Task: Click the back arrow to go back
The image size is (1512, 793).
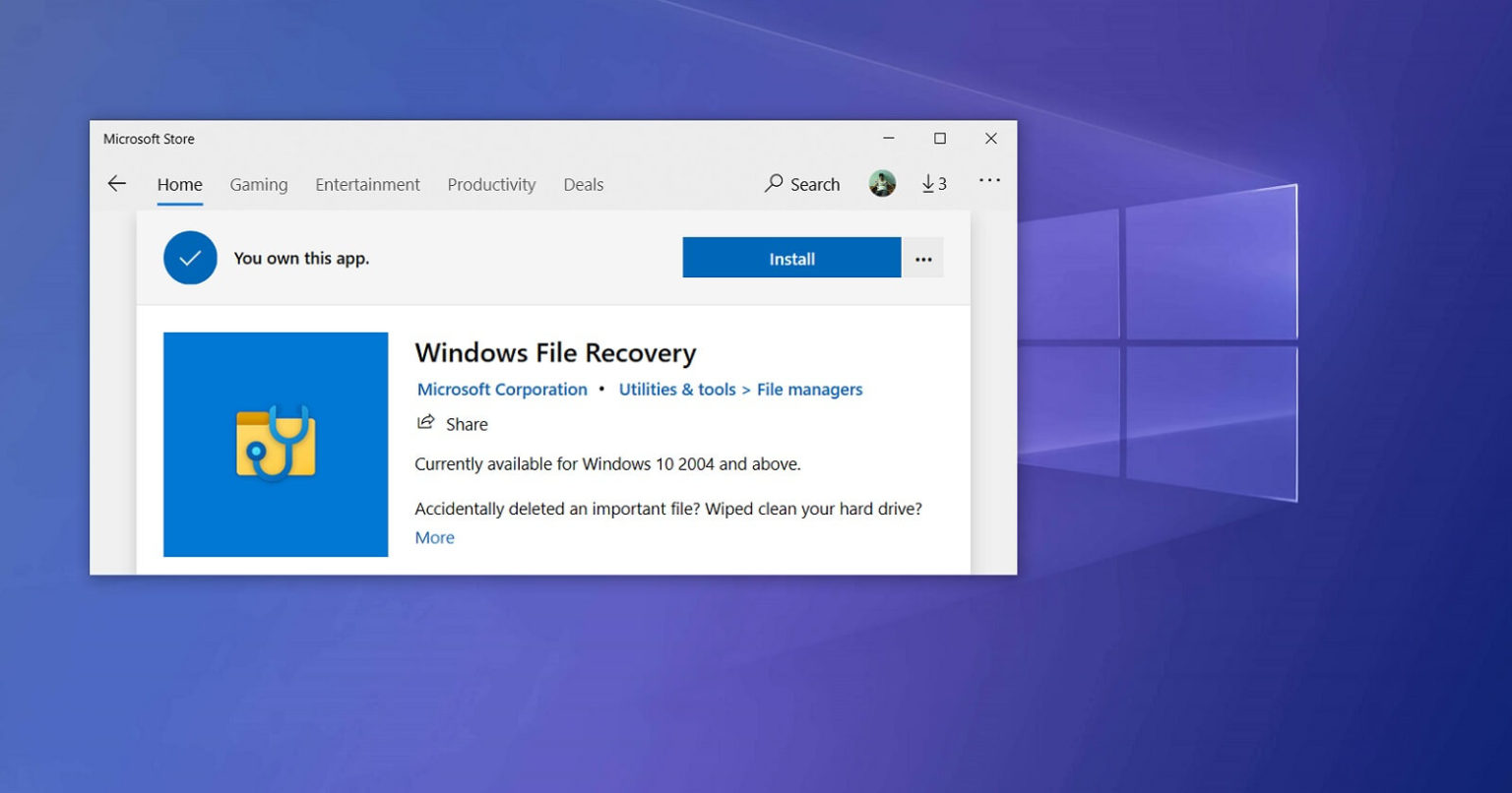Action: click(116, 183)
